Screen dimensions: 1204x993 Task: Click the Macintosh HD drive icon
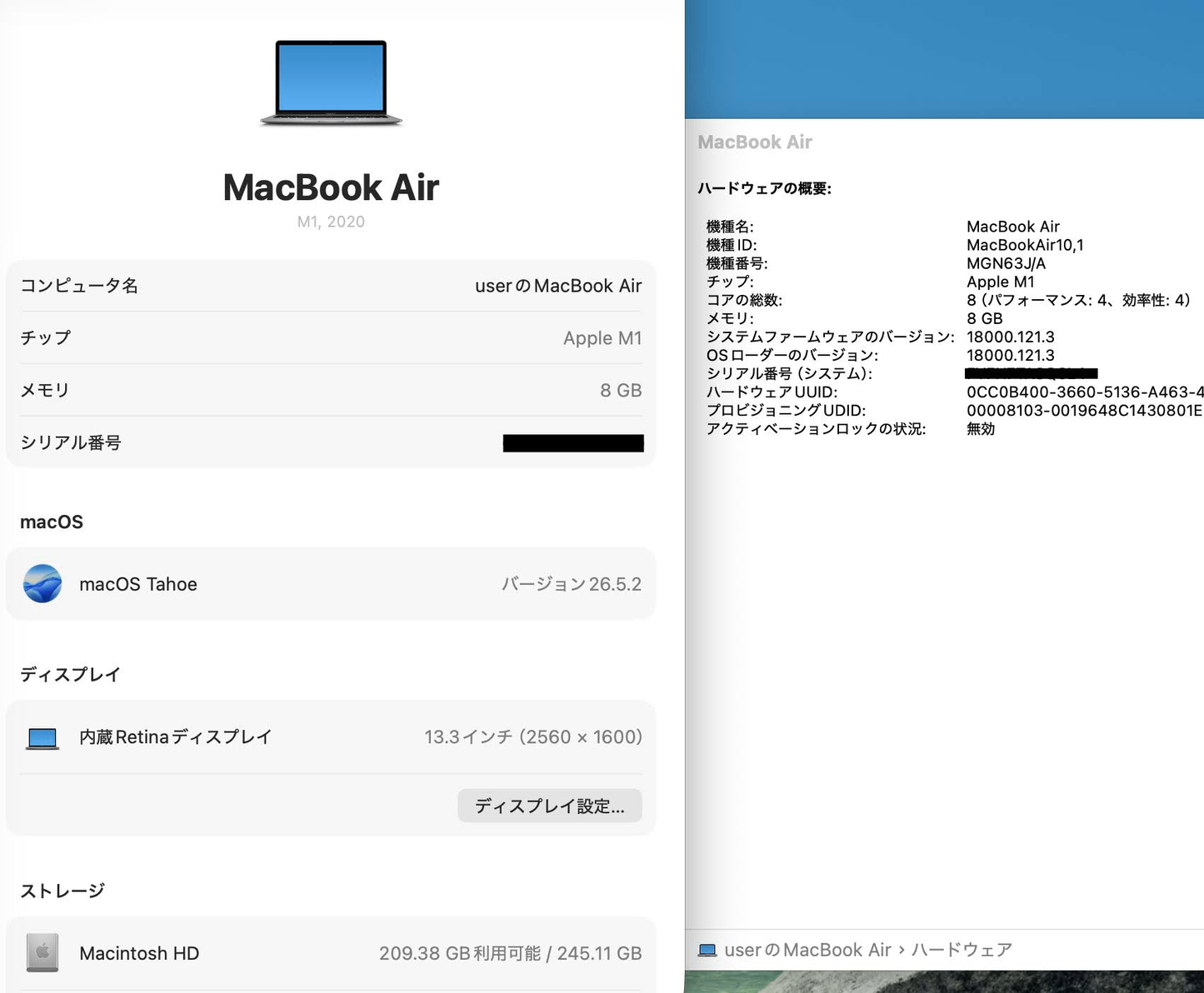coord(42,953)
